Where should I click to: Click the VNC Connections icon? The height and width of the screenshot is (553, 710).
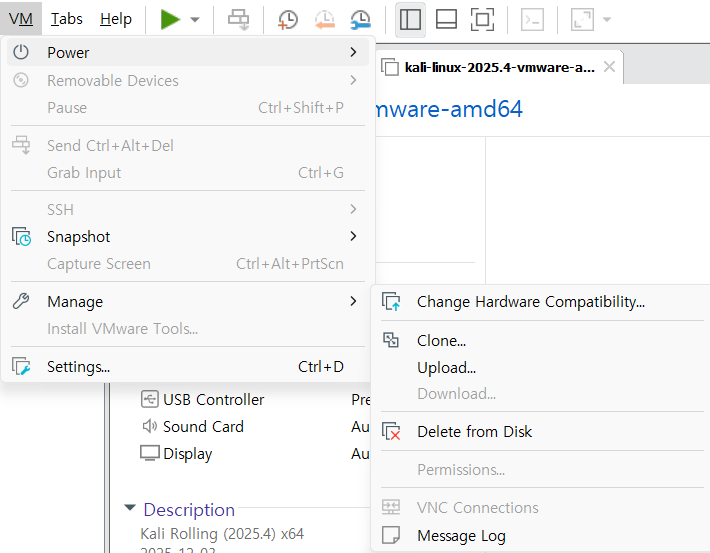click(x=391, y=507)
